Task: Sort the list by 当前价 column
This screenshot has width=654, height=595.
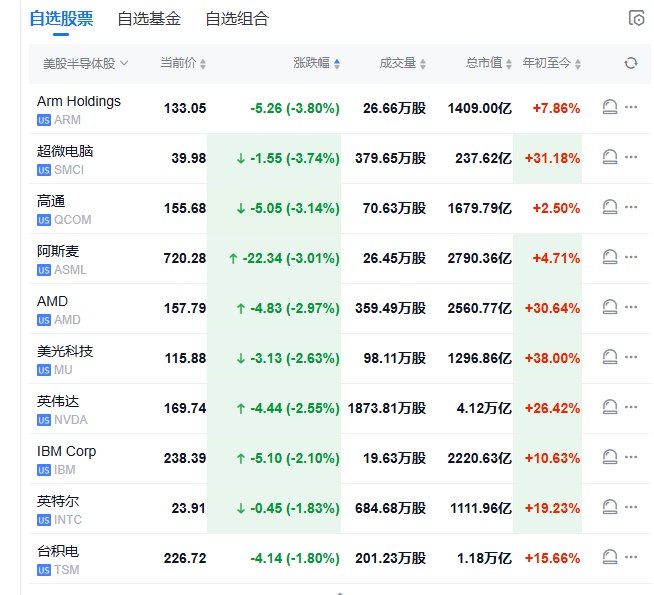Action: [183, 63]
